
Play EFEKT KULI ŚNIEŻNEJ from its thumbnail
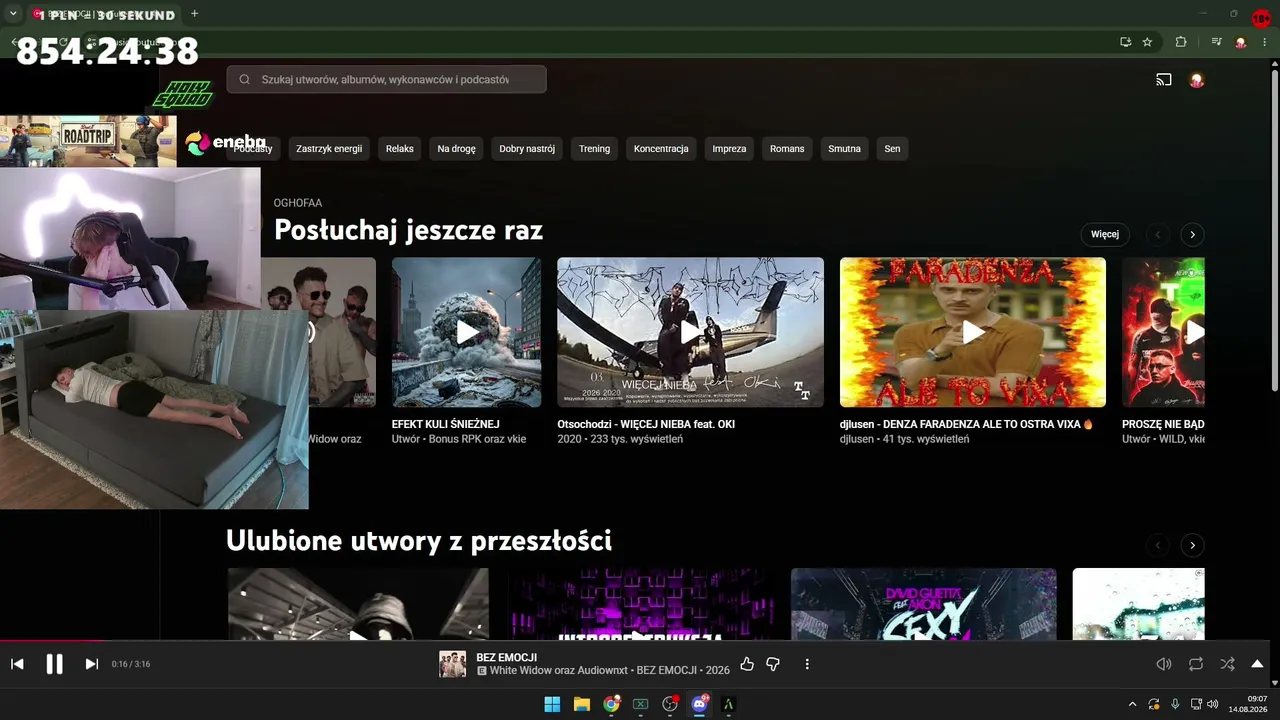point(466,332)
